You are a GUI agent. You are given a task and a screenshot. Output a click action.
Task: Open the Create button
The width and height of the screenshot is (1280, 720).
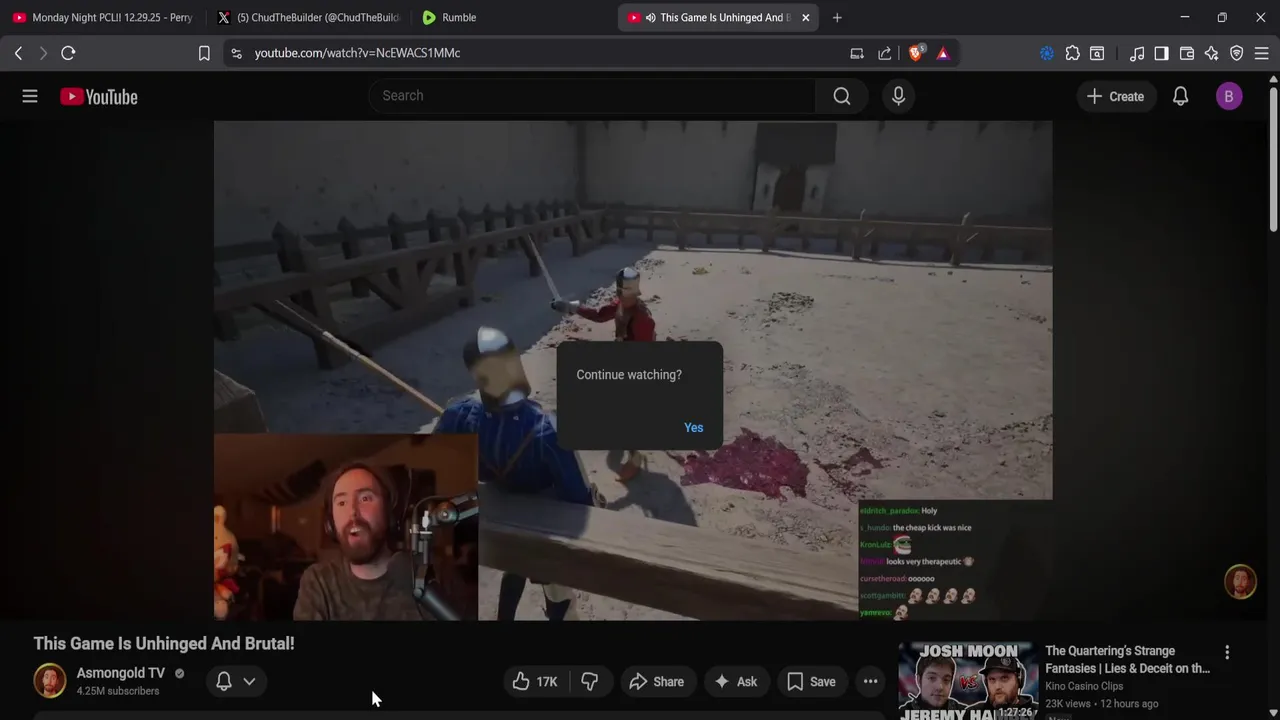click(x=1115, y=96)
